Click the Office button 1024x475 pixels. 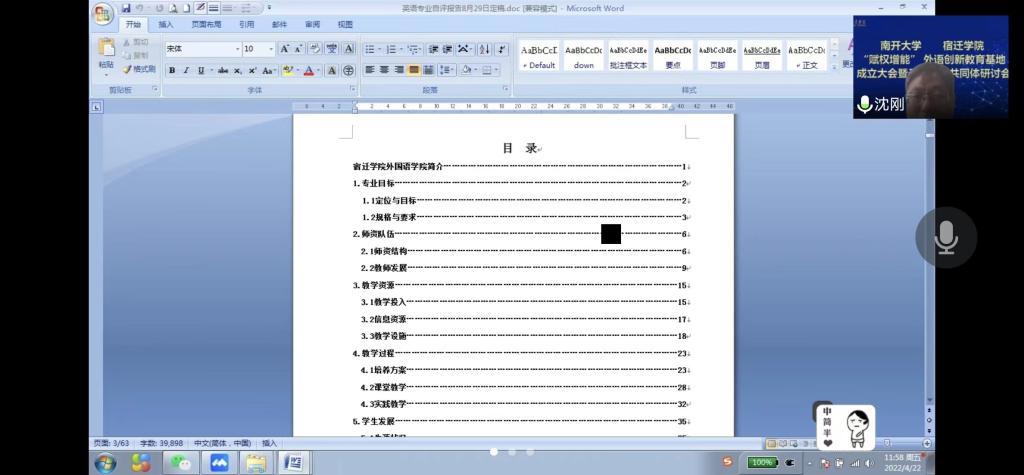point(103,12)
